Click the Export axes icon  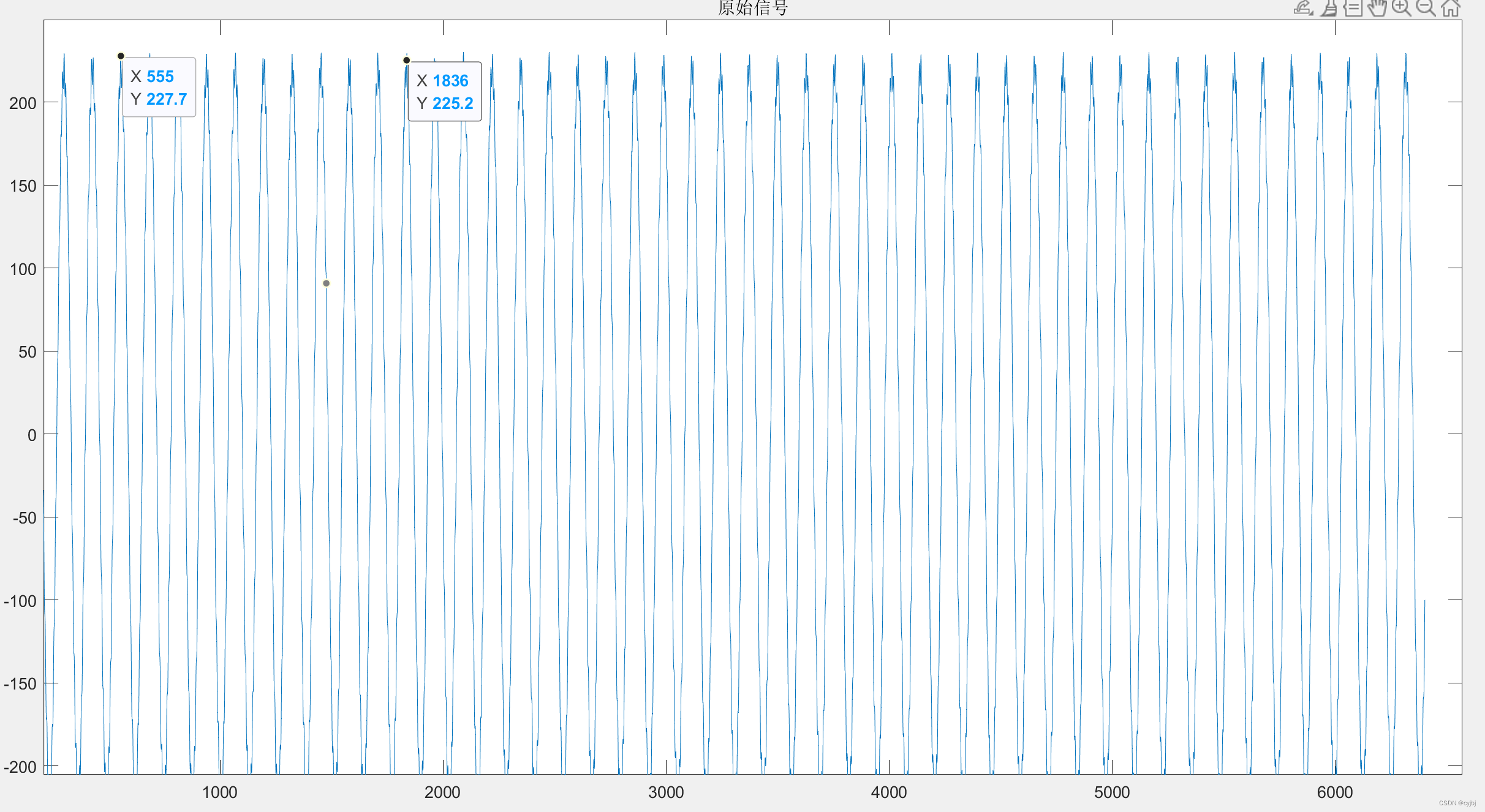point(1301,8)
